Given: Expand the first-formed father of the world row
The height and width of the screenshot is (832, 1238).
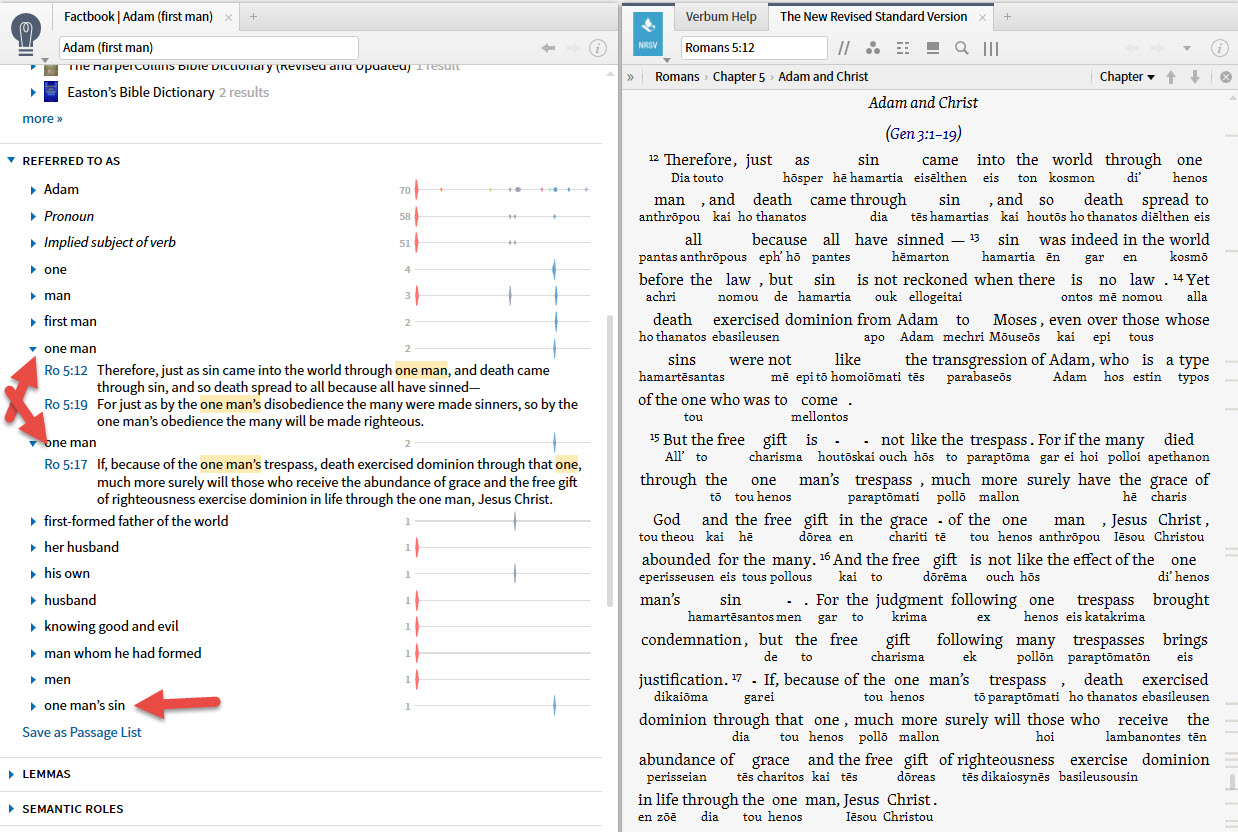Looking at the screenshot, I should tap(33, 522).
